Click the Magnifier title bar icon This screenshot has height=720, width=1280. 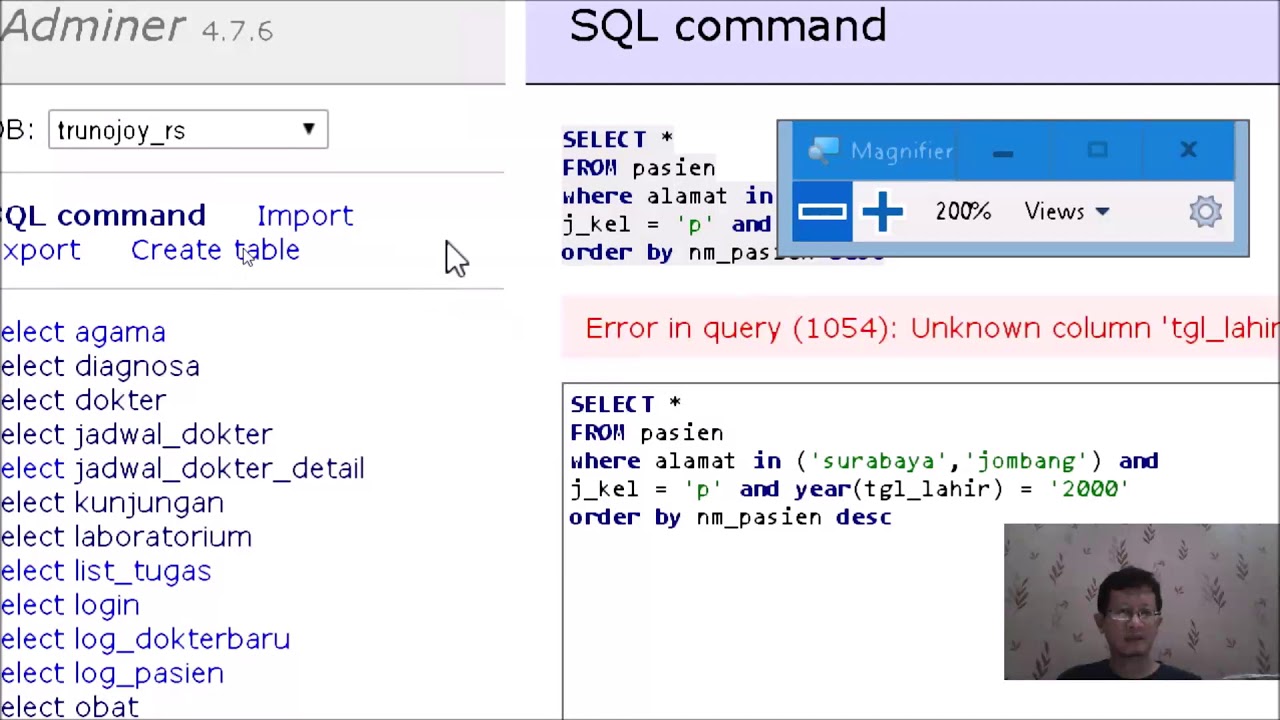click(823, 151)
